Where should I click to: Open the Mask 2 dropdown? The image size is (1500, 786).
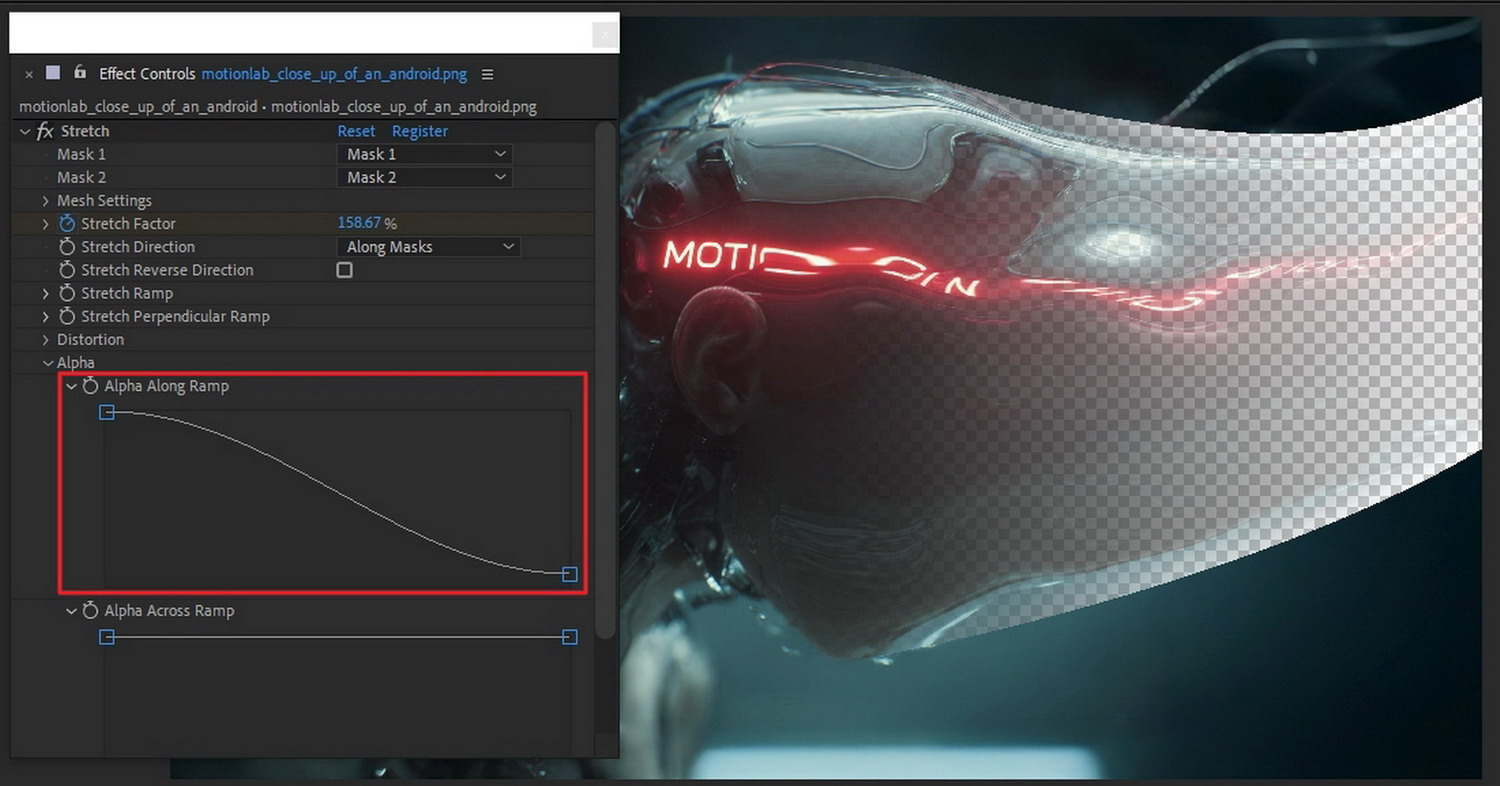pos(425,177)
